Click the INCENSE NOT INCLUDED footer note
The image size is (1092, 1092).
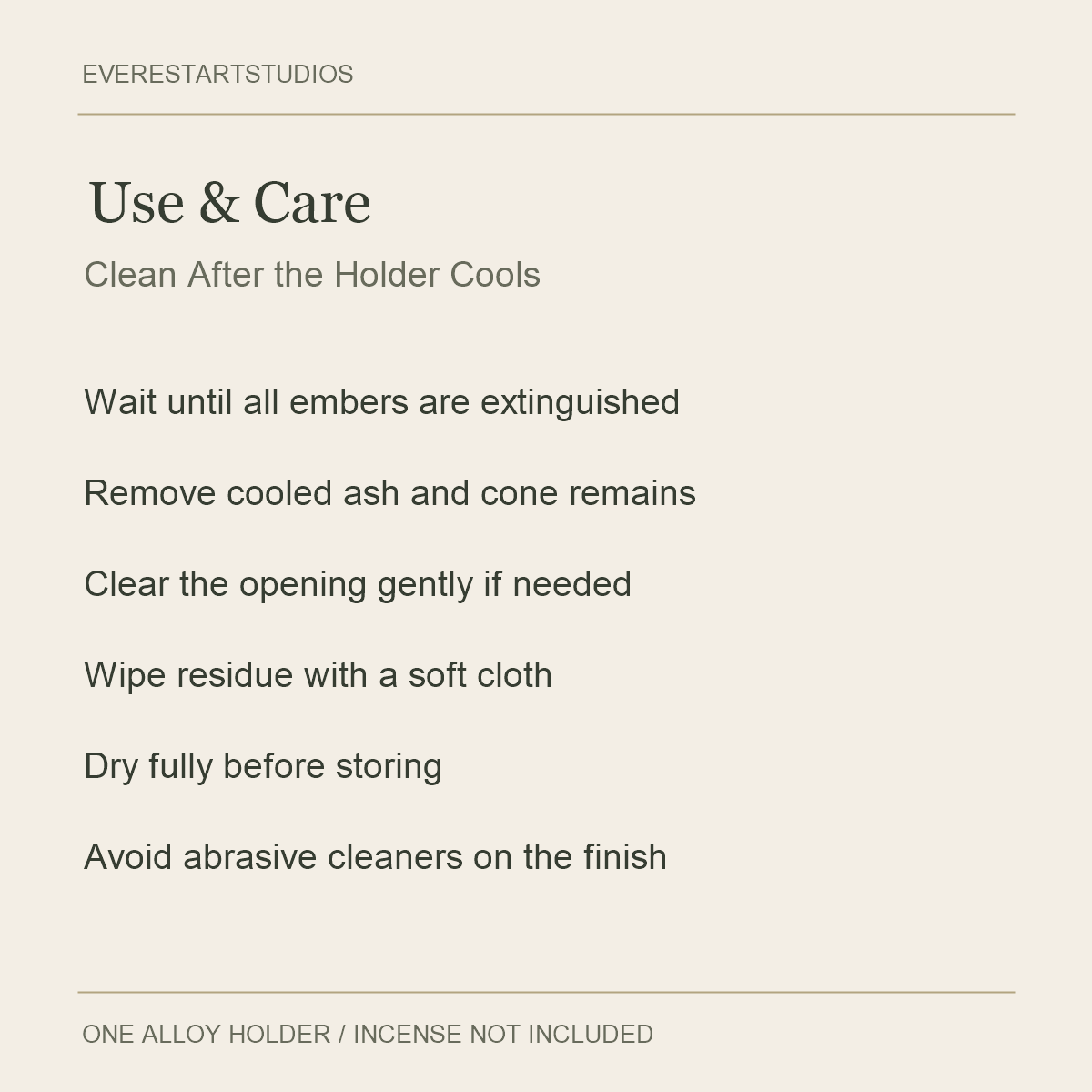pos(503,1035)
